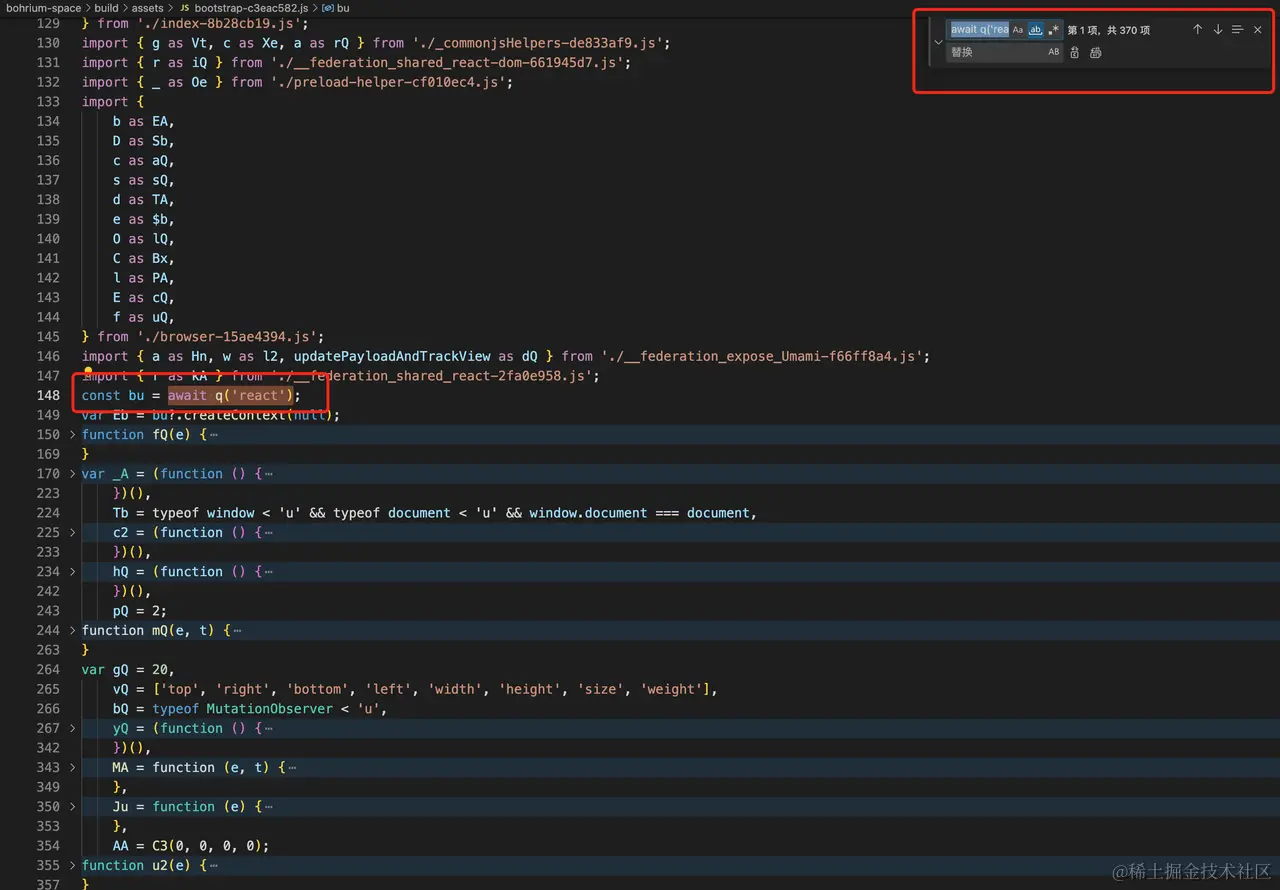Viewport: 1280px width, 890px height.
Task: Click 'AA = C3(0, 0, 0, 0);' on line 354
Action: 191,845
